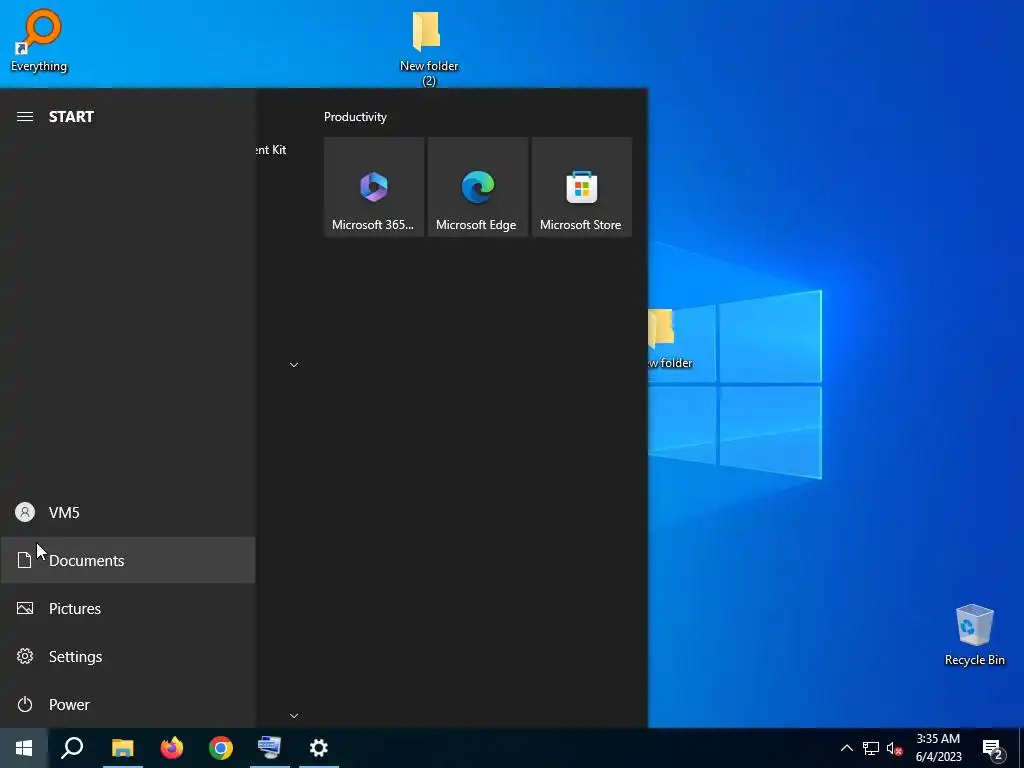Click the VM5 avatar icon
Image resolution: width=1024 pixels, height=768 pixels.
25,513
